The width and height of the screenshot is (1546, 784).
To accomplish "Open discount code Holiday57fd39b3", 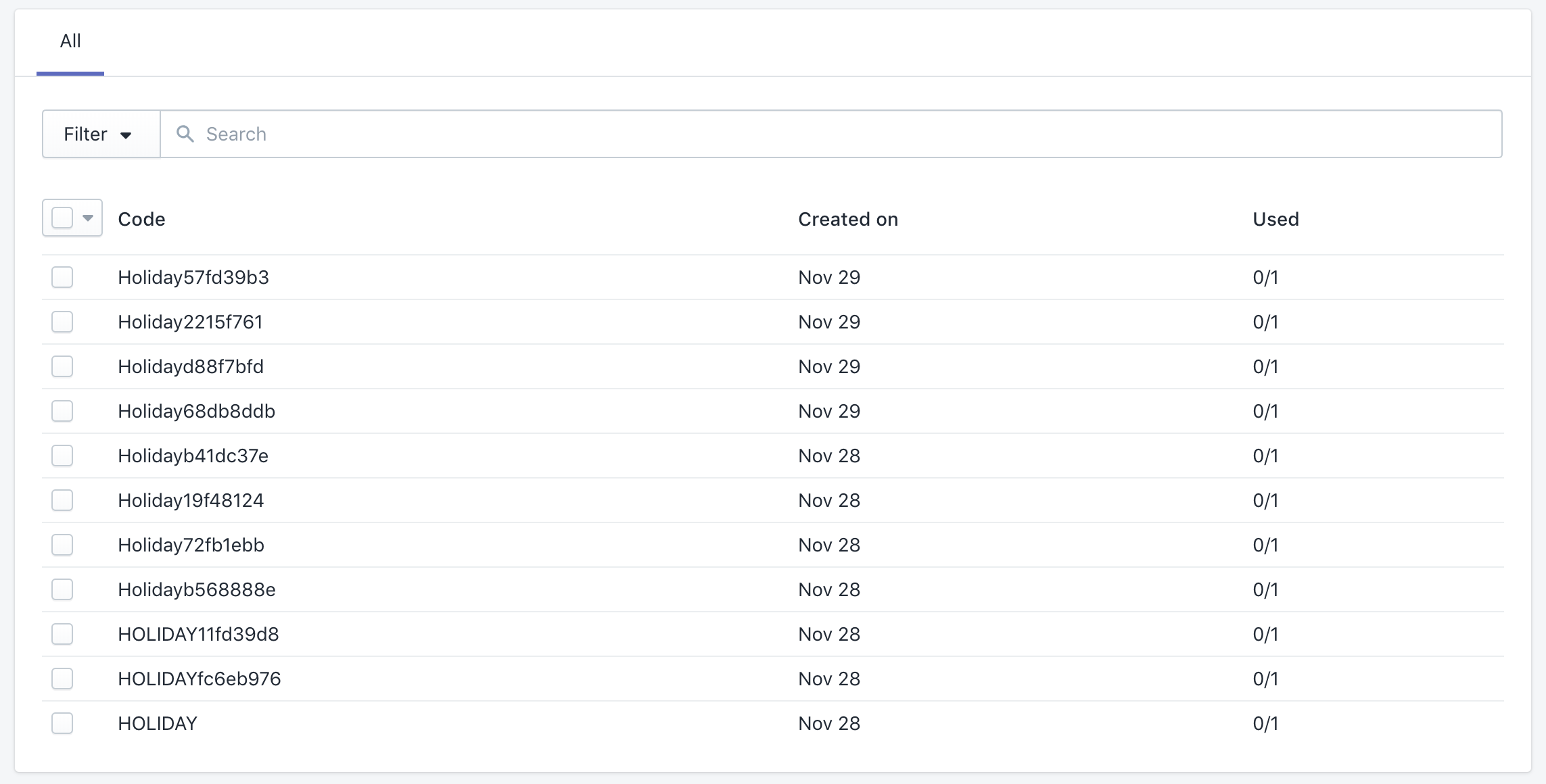I will point(193,277).
